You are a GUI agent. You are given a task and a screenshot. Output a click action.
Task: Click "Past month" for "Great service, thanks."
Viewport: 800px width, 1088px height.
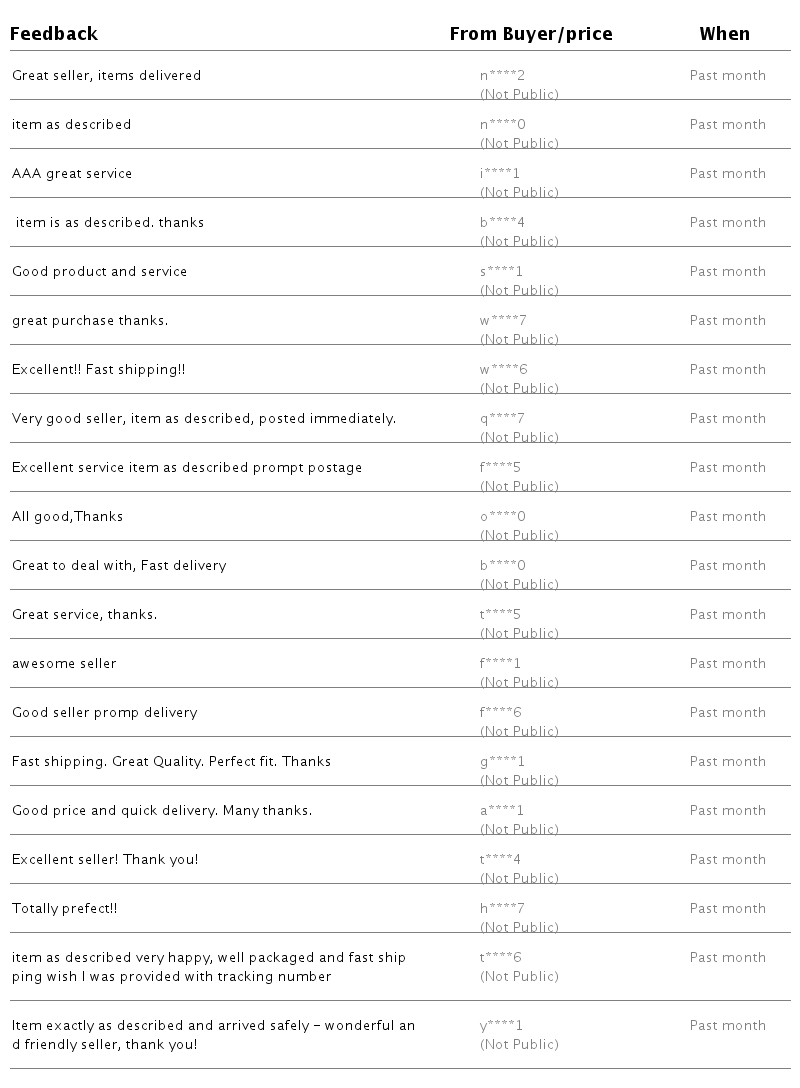pos(727,614)
